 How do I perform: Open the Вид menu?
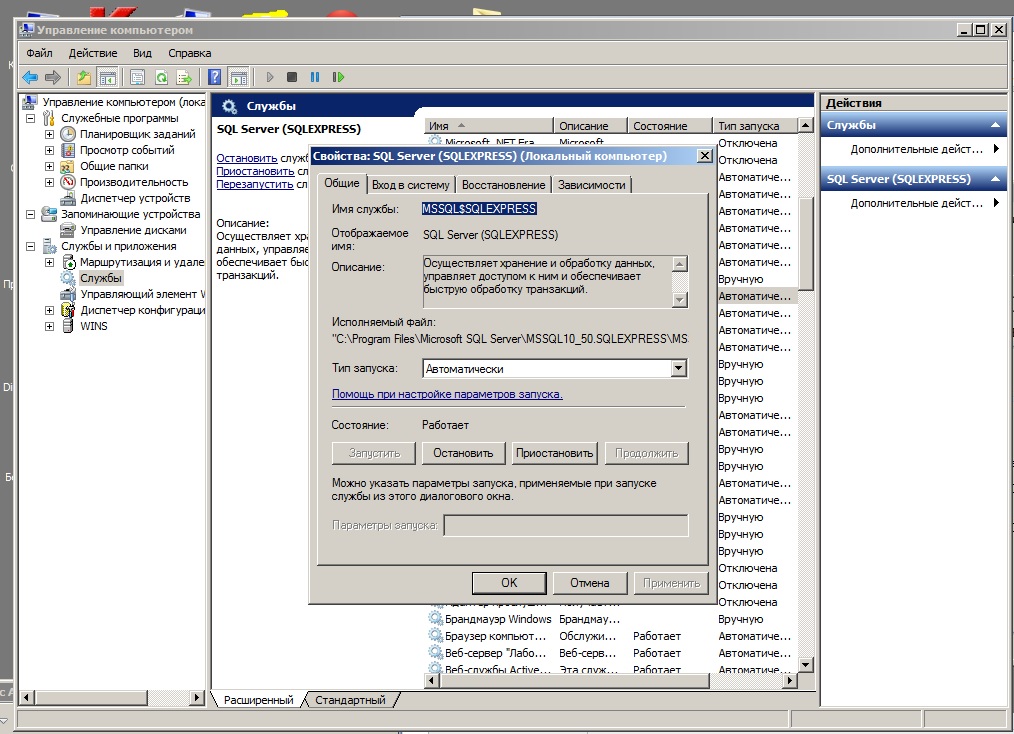[x=142, y=53]
